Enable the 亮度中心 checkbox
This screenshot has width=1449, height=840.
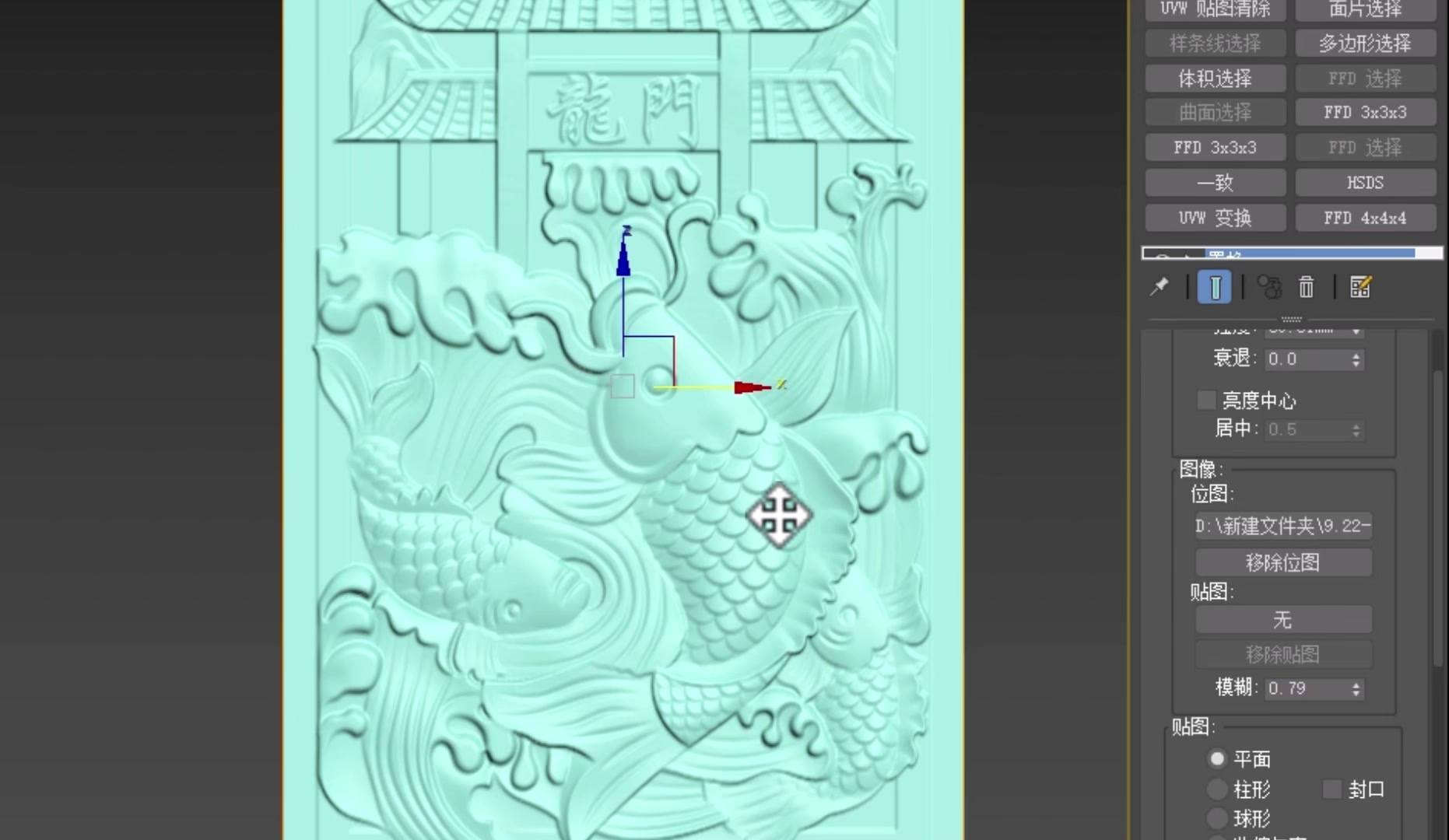click(1205, 400)
